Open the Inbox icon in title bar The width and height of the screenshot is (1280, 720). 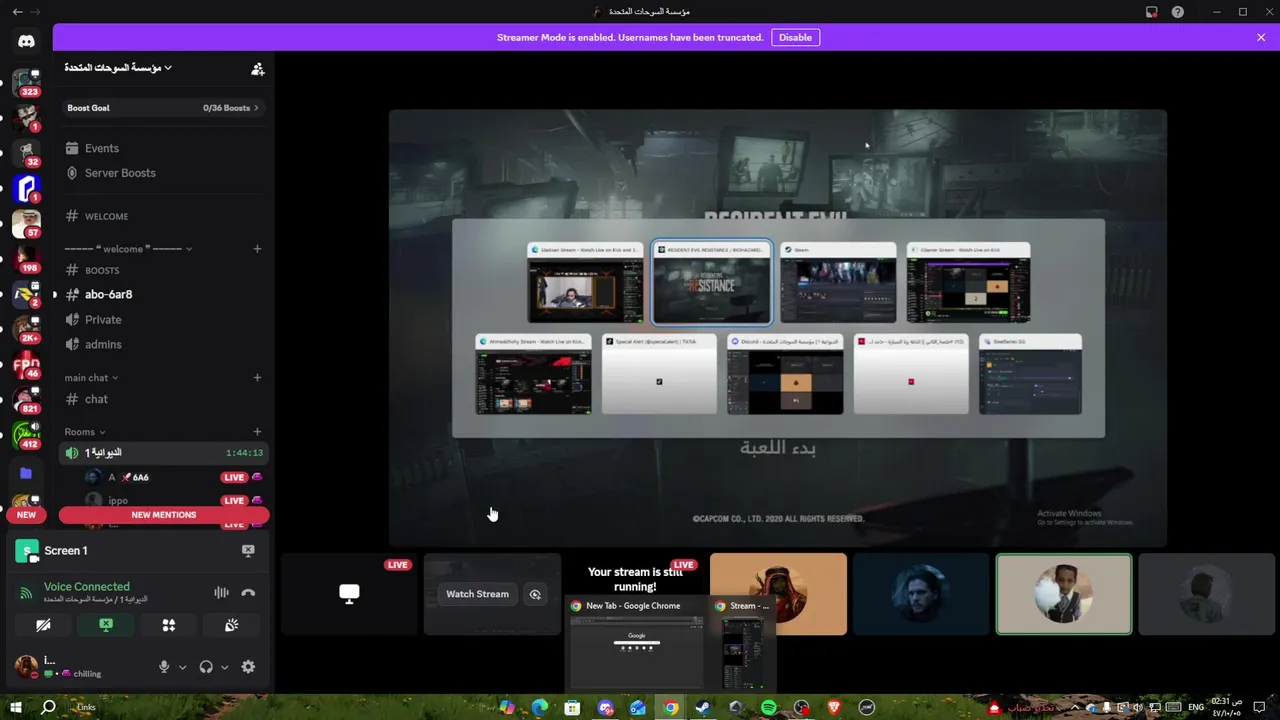pyautogui.click(x=1151, y=12)
